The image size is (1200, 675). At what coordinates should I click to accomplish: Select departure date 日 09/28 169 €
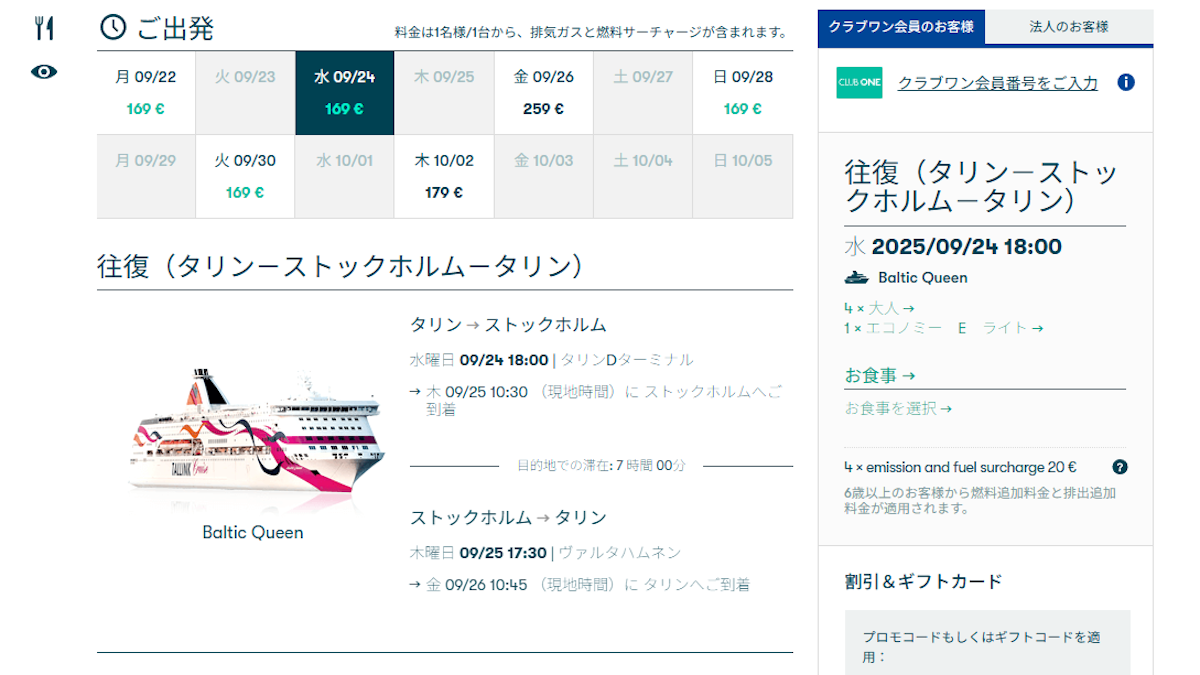point(743,93)
